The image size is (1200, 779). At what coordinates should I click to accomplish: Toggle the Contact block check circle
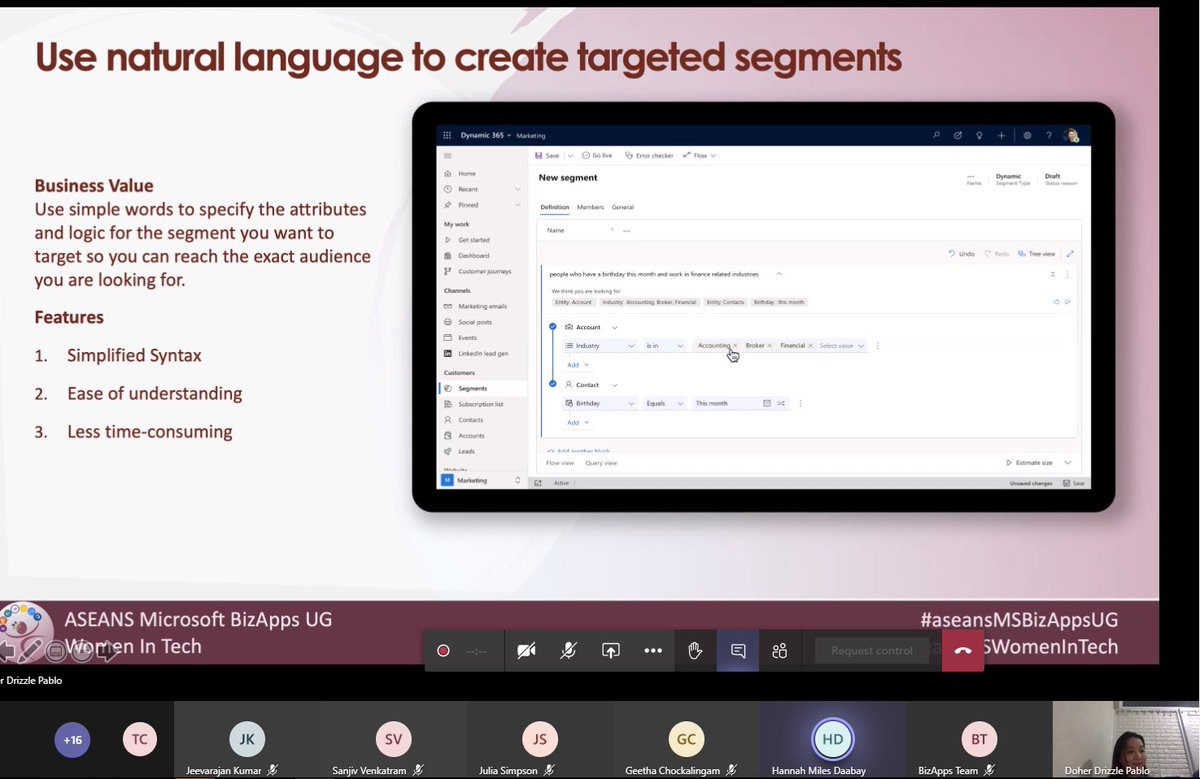coord(553,384)
